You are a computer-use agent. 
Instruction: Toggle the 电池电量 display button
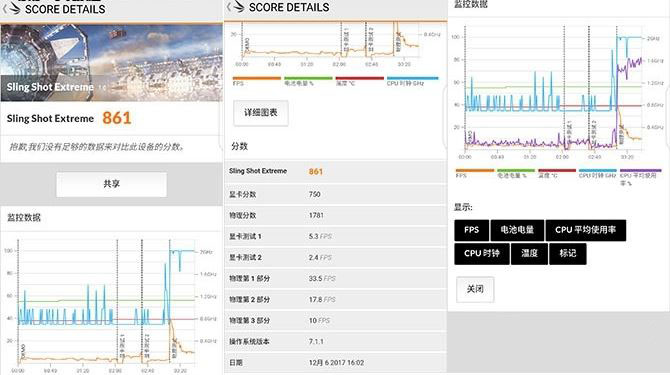click(517, 230)
